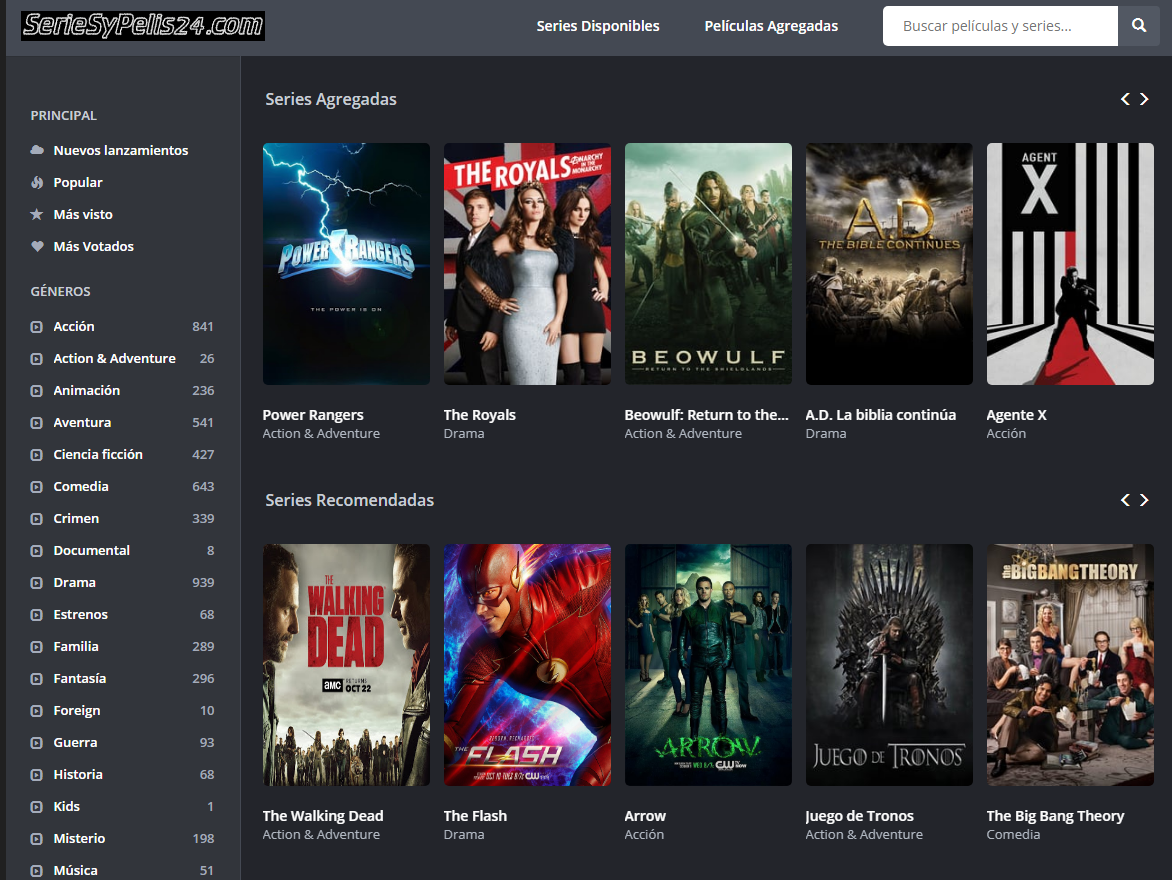Click the arrow icon next to Foreign
The width and height of the screenshot is (1172, 880).
click(37, 711)
